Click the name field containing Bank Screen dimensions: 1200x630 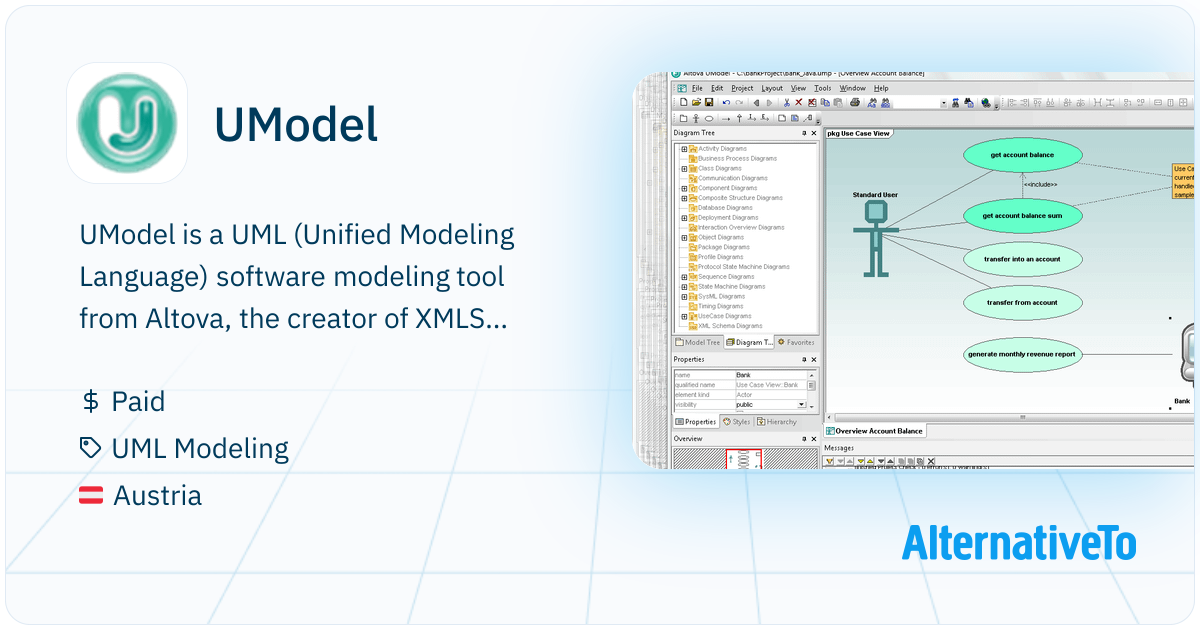[771, 375]
